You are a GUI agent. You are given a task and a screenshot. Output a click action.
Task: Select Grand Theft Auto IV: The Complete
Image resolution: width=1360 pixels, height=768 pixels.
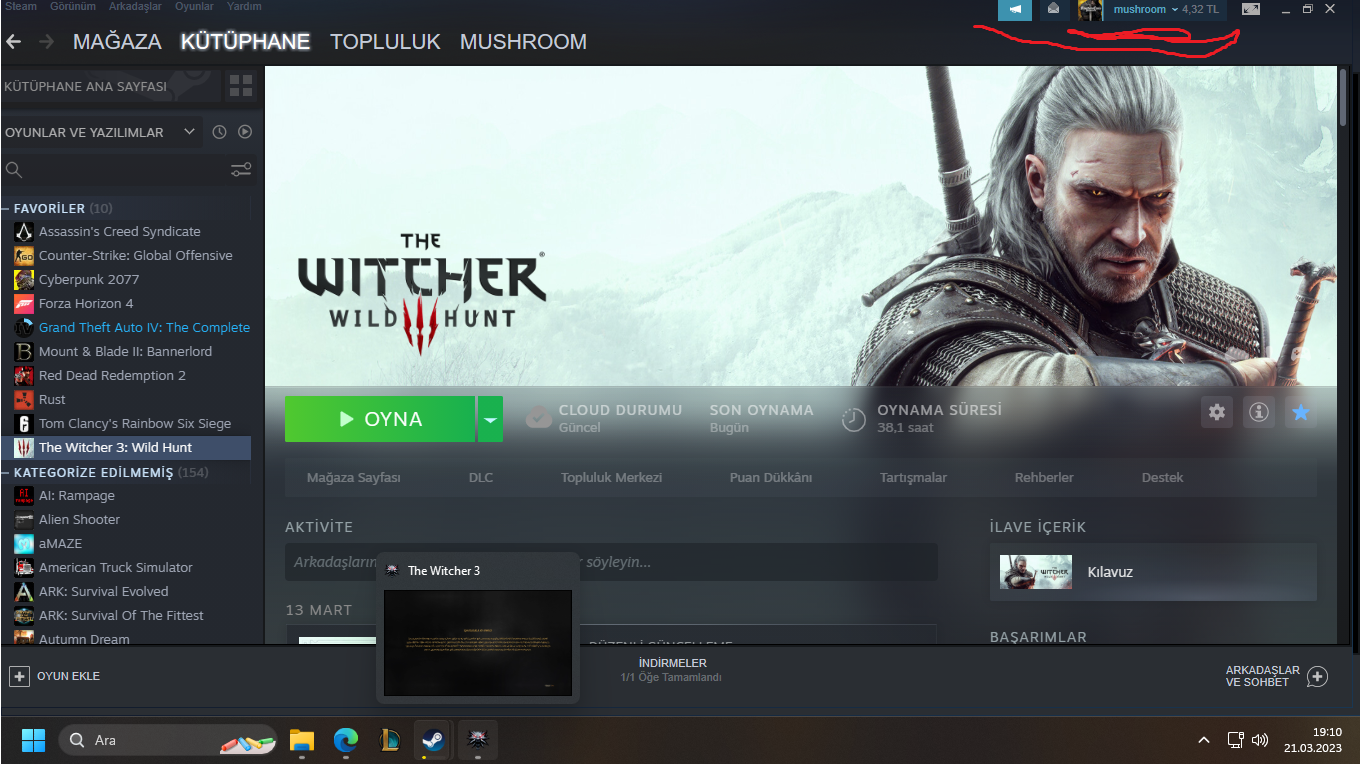144,327
